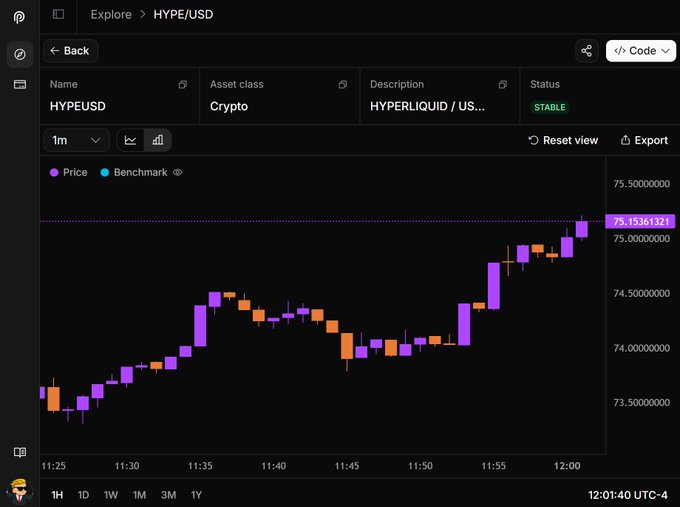This screenshot has height=507, width=680.
Task: Click the 11:45 time axis label
Action: 347,466
